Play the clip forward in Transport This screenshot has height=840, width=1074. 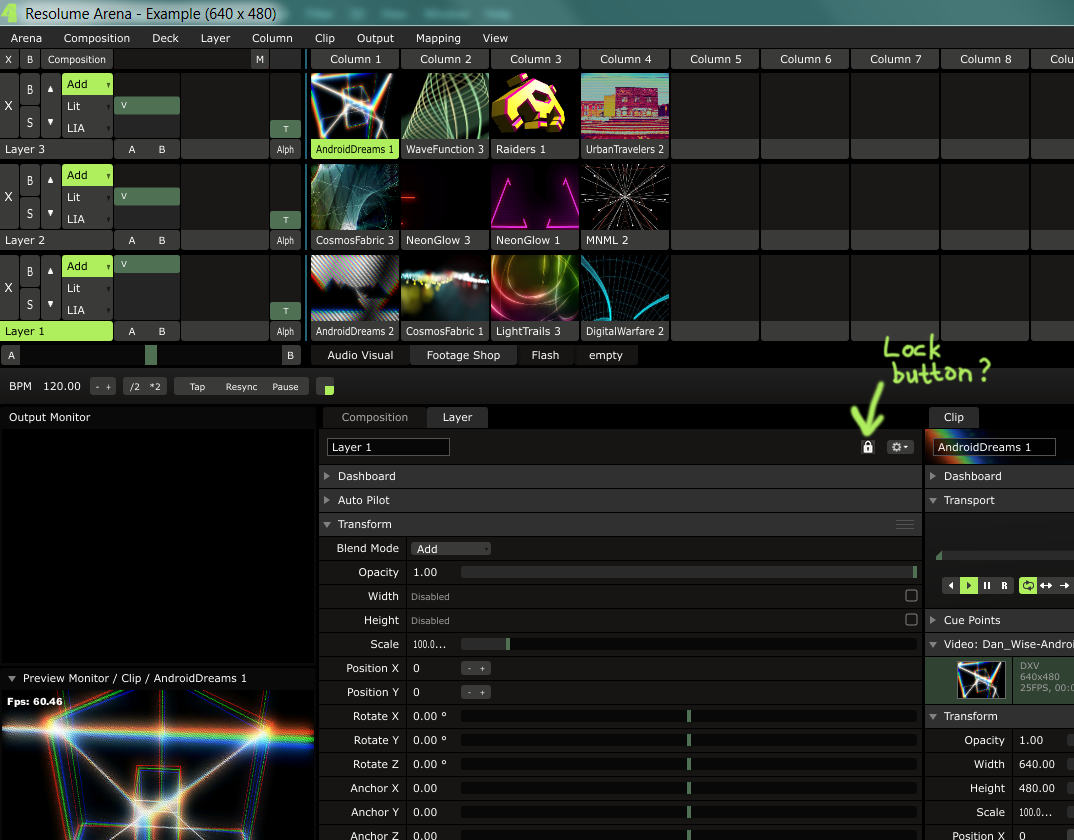[x=969, y=585]
